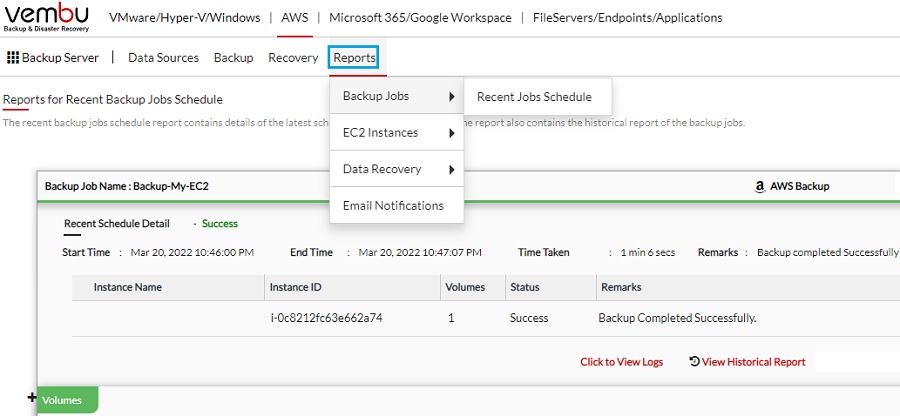Click to View Logs link
This screenshot has width=900, height=416.
pyautogui.click(x=621, y=361)
